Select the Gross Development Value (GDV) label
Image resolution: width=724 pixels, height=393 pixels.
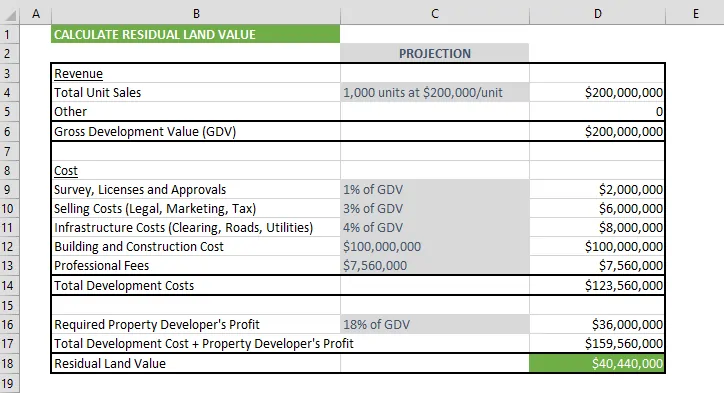tap(145, 132)
